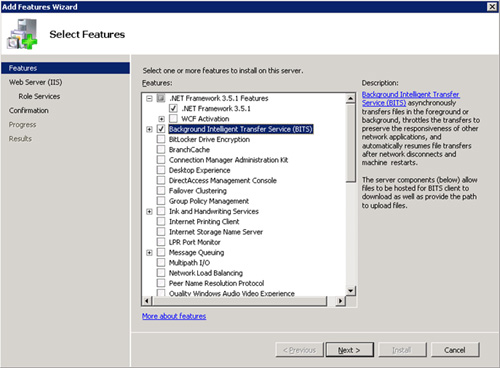Check Internet Storage Name Server
Screen dimensions: 500x368
coord(161,232)
